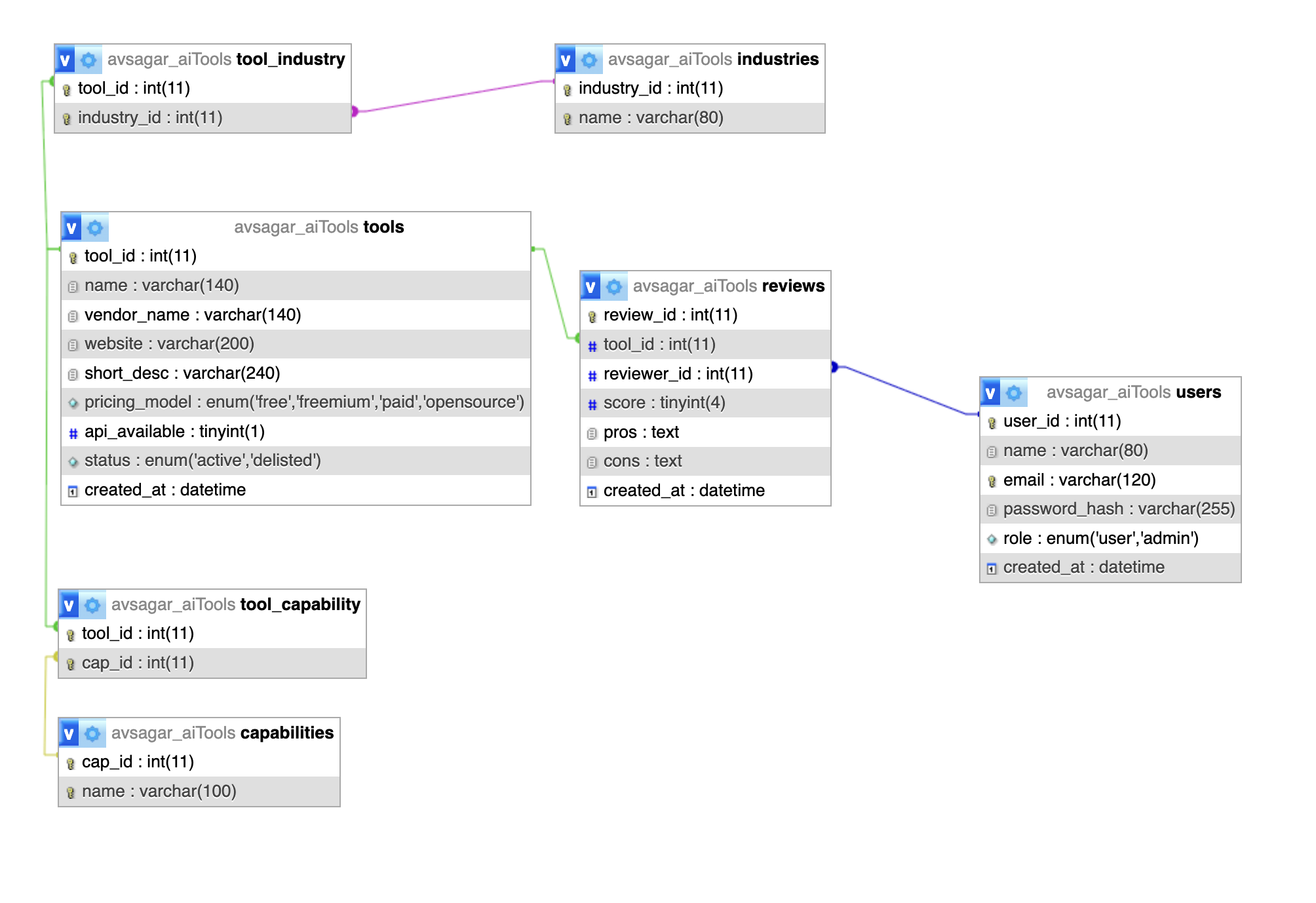This screenshot has height=903, width=1316.
Task: Click the gear icon on capabilities table
Action: coord(92,733)
